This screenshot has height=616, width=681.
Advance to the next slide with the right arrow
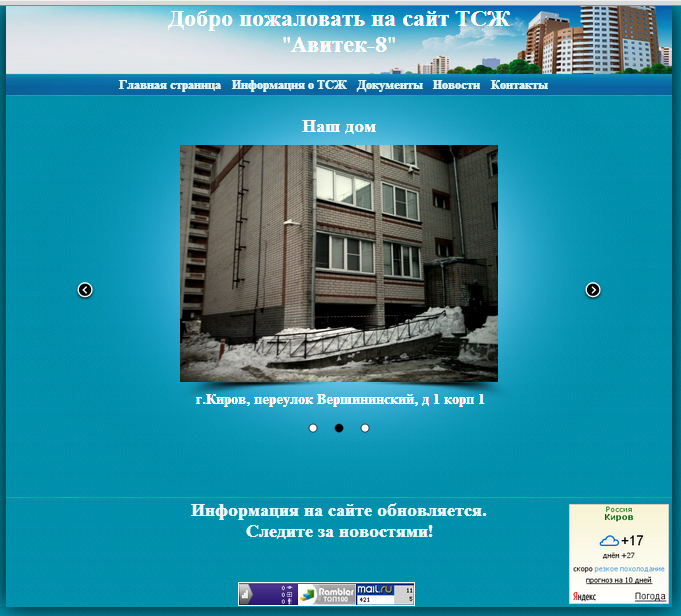click(593, 290)
